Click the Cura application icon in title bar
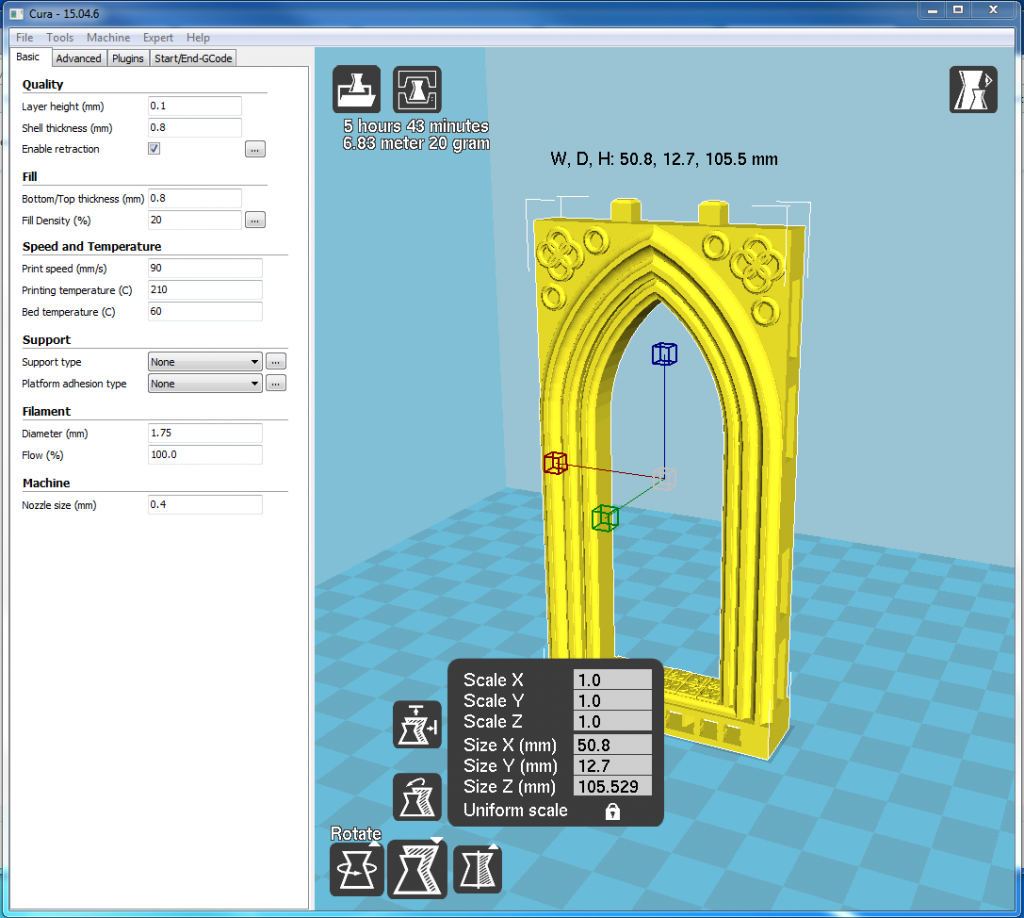1024x918 pixels. pos(17,14)
